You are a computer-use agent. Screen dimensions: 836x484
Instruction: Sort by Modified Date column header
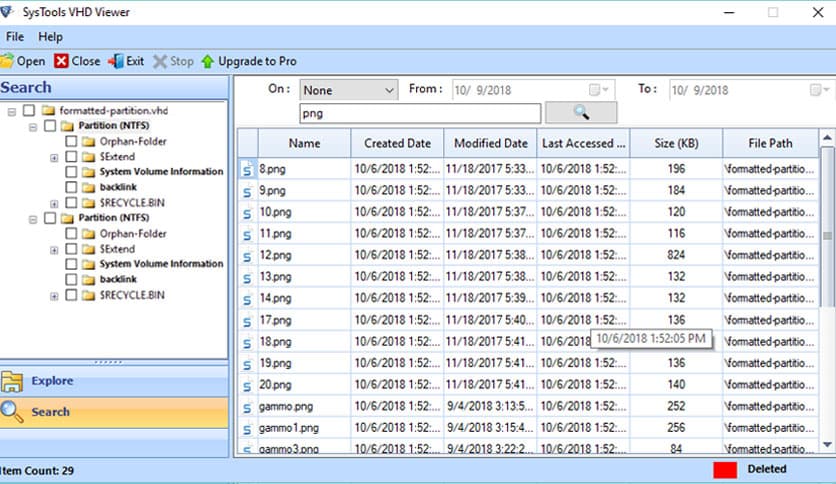tap(491, 143)
